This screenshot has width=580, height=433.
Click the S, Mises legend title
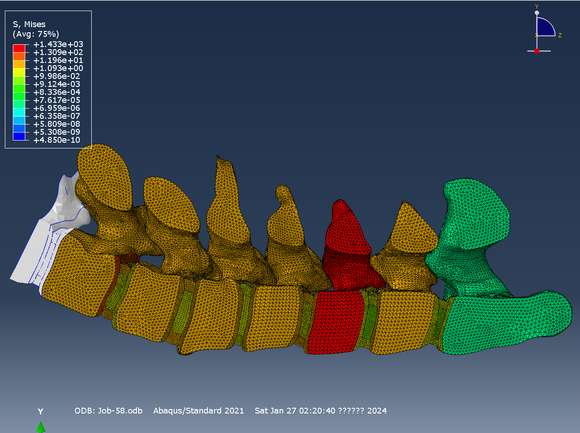(x=29, y=24)
